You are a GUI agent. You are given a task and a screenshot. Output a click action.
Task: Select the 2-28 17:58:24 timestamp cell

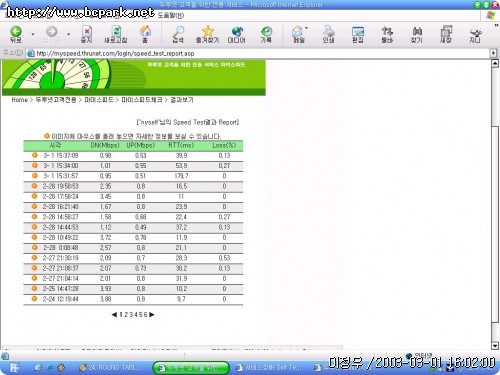pyautogui.click(x=61, y=196)
